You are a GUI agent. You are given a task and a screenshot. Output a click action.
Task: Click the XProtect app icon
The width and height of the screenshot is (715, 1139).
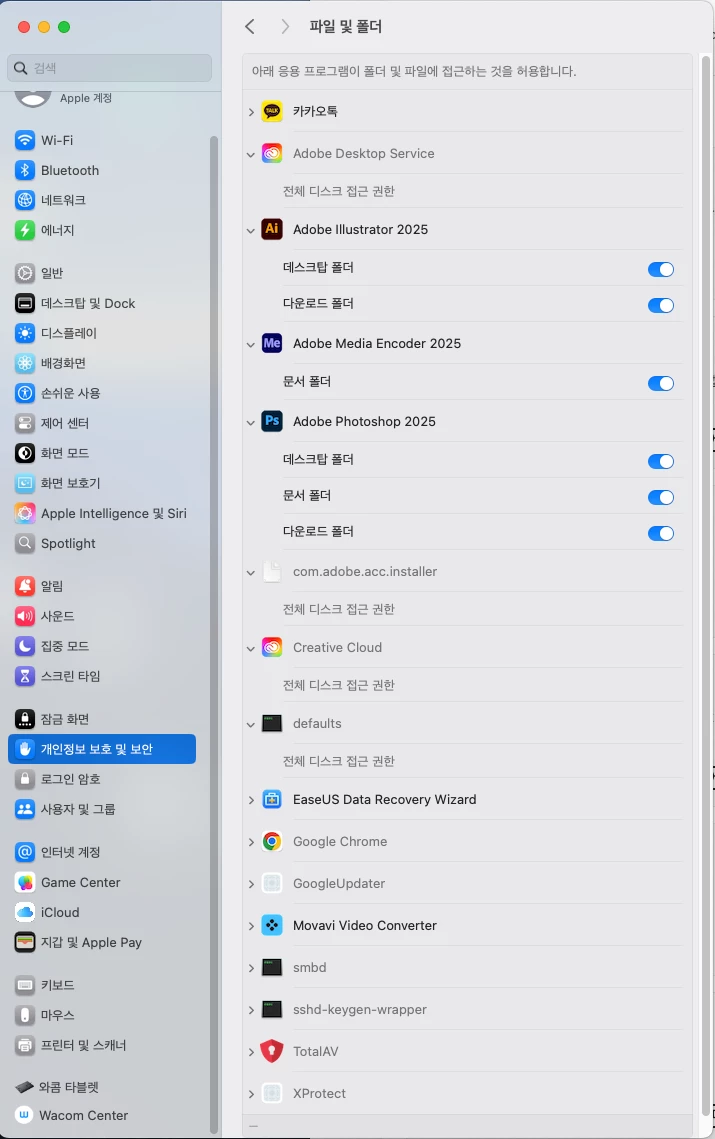point(272,1093)
